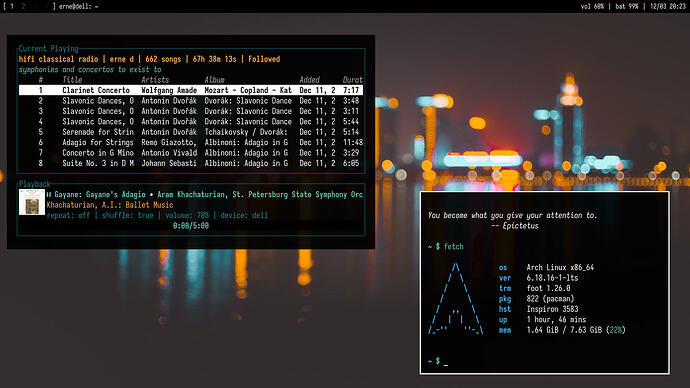Screen dimensions: 690x388
Task: Click the 662 songs count
Action: (x=163, y=59)
